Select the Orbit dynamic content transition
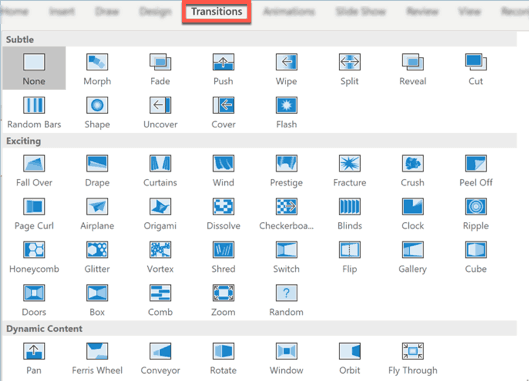 (350, 358)
